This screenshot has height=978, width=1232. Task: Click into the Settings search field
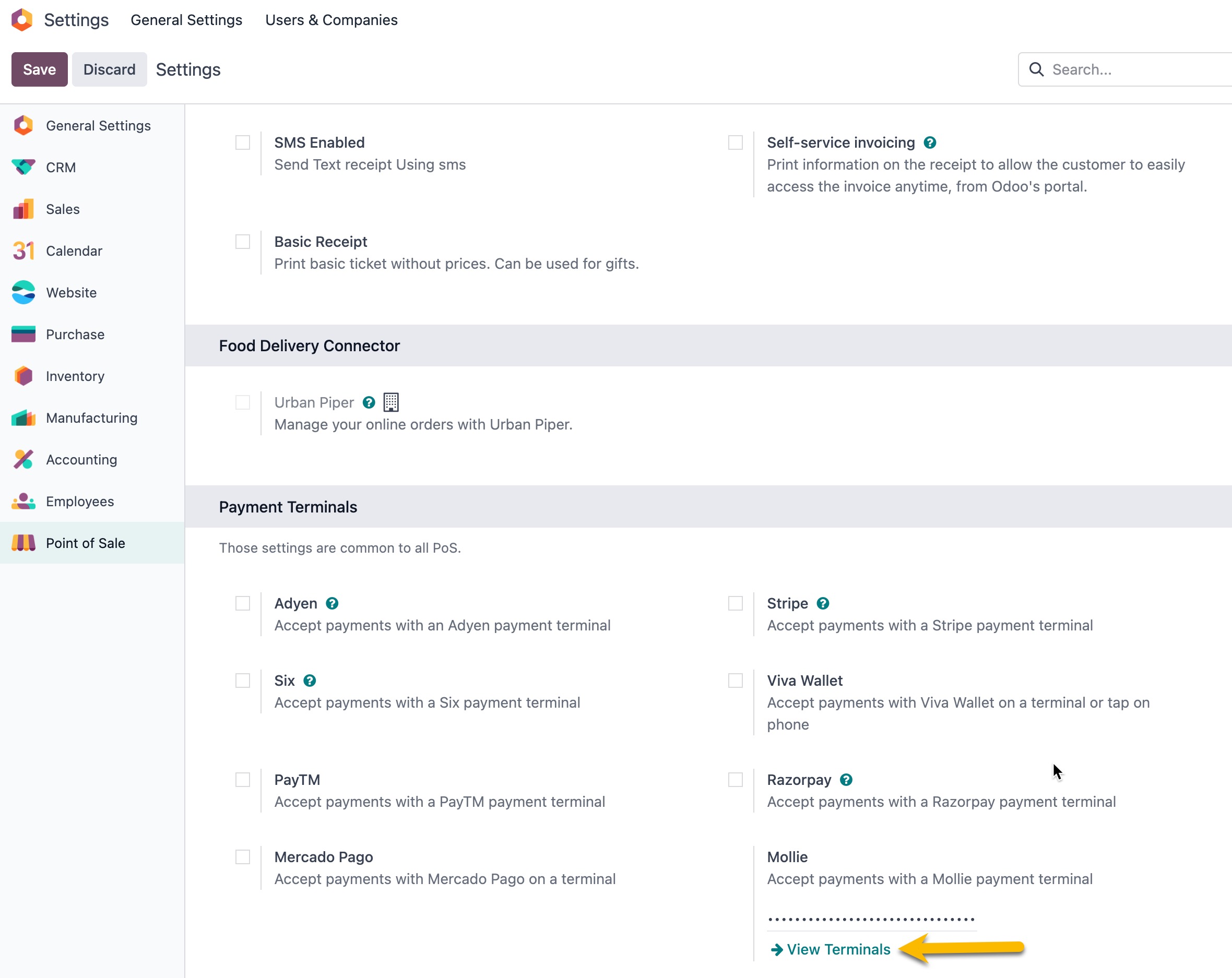tap(1137, 70)
